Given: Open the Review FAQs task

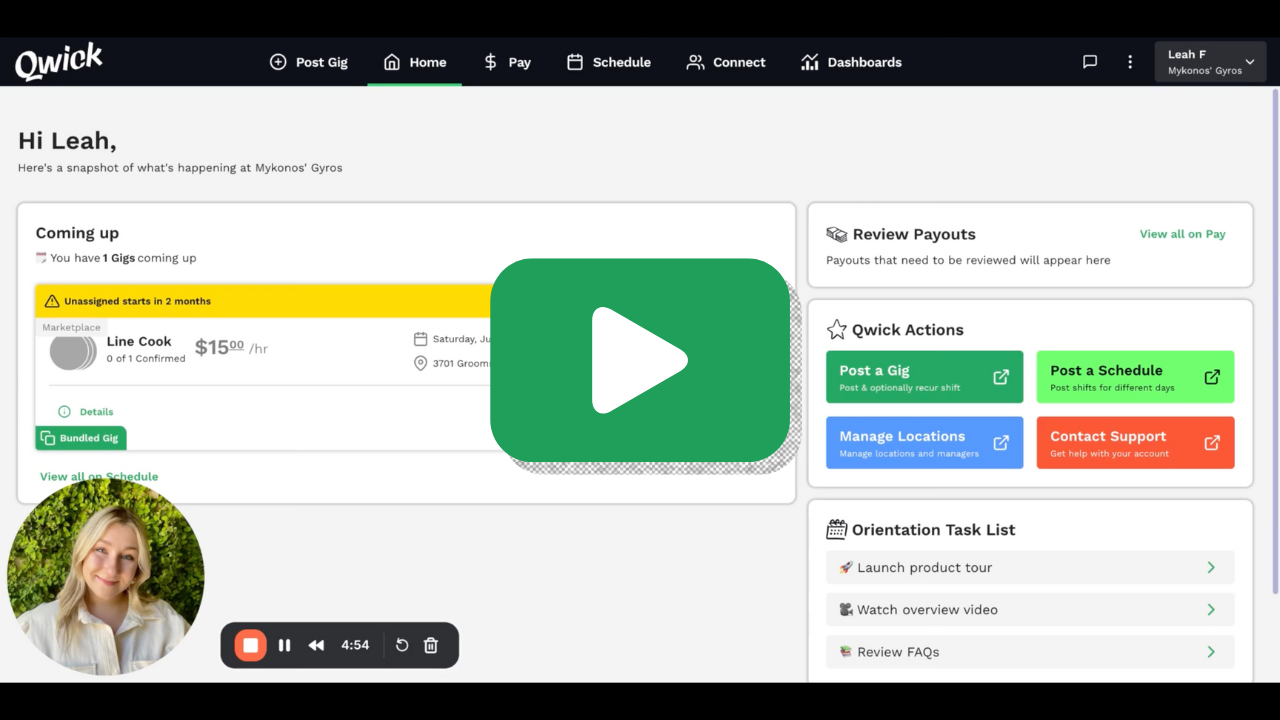Looking at the screenshot, I should [1030, 651].
